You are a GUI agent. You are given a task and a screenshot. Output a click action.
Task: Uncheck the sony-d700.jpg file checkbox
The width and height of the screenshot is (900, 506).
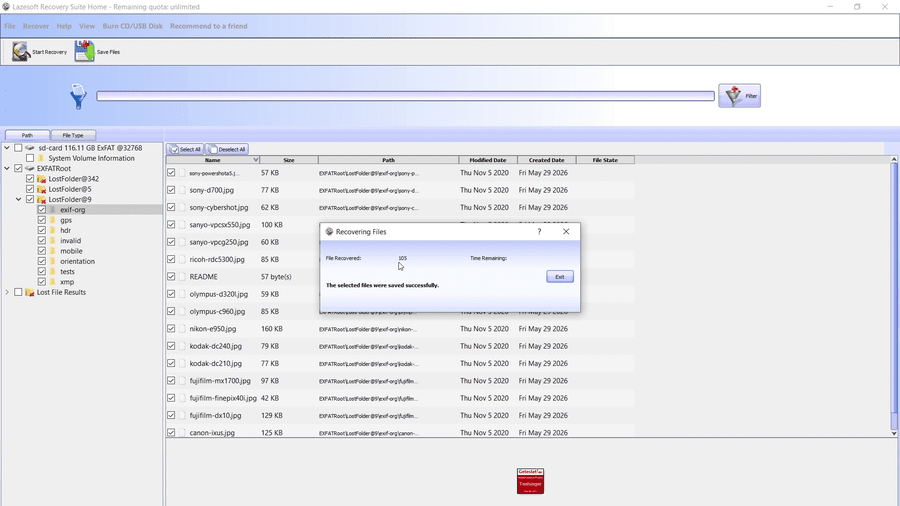click(x=171, y=190)
